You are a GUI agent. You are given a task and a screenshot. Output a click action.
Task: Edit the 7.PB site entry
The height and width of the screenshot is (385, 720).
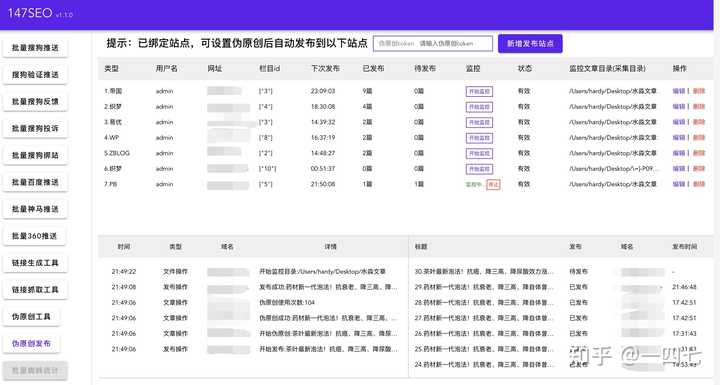[x=679, y=184]
